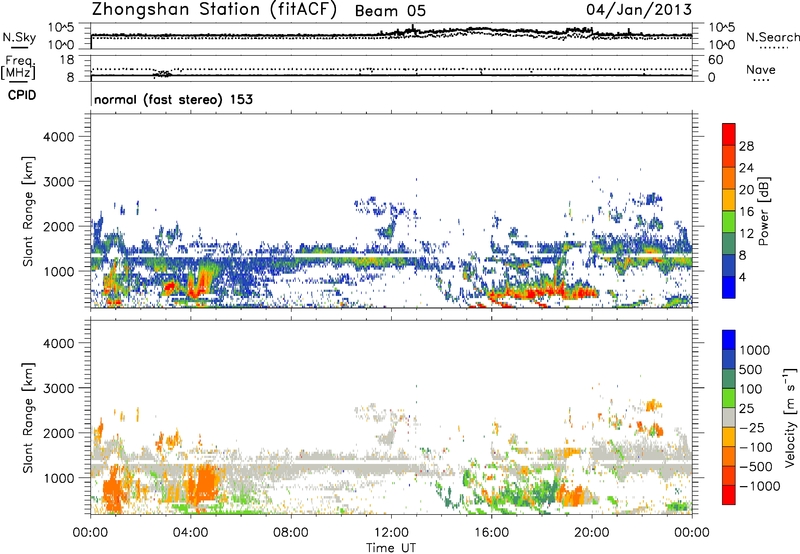Screen dimensions: 800x554
Task: Click the '28' tick on power colorbar
Action: click(746, 146)
